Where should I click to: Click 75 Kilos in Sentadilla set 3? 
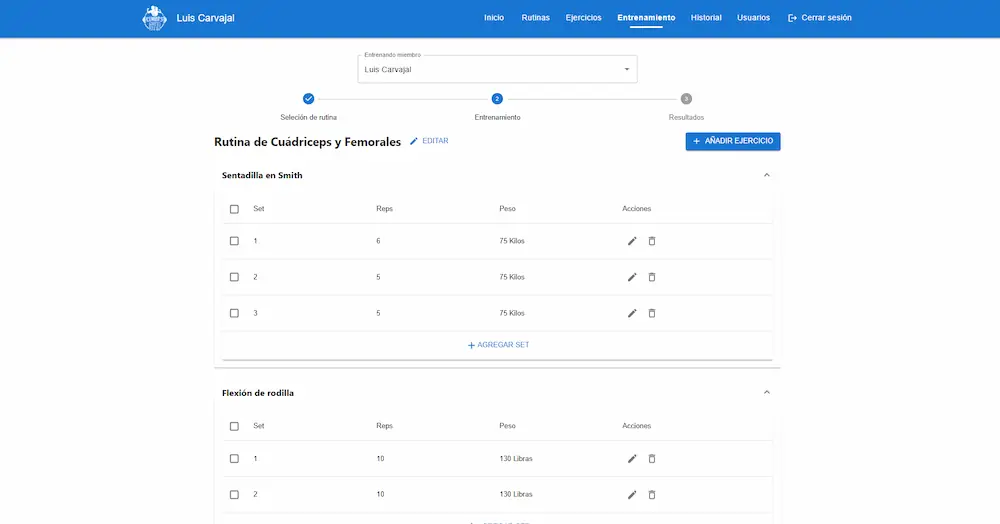[512, 313]
